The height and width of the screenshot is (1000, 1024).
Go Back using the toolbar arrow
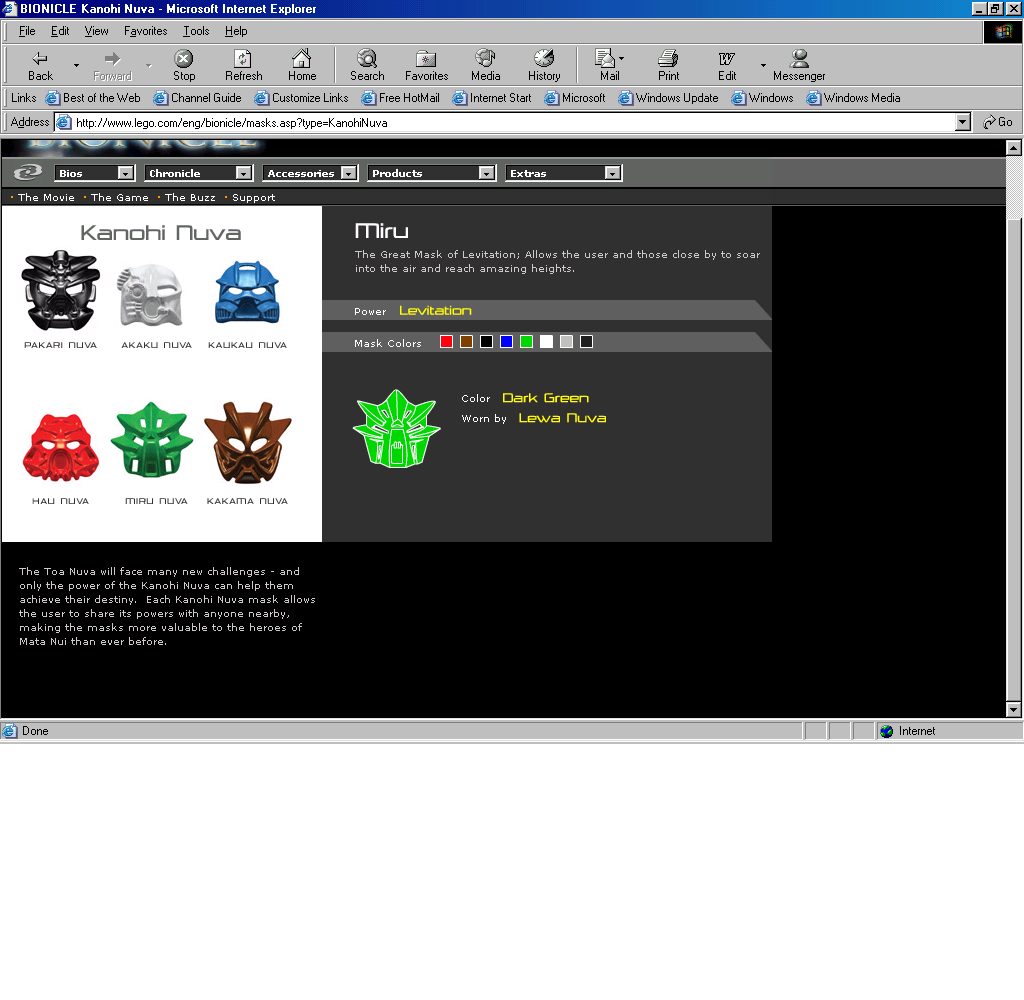point(40,65)
